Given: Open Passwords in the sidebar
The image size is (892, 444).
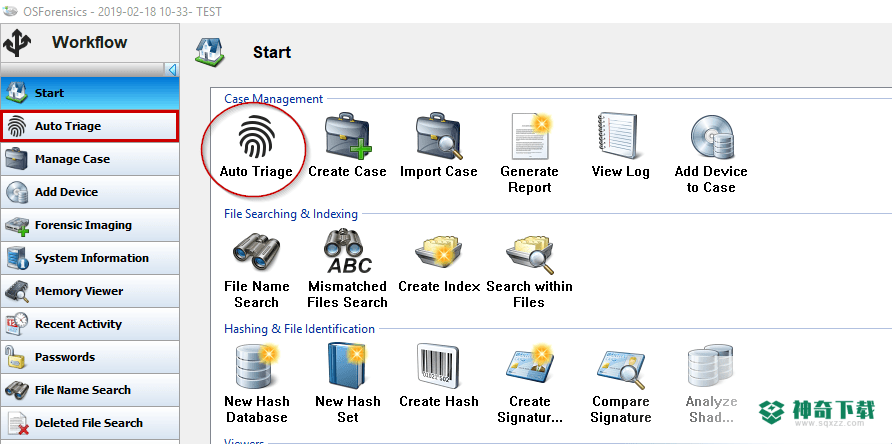Looking at the screenshot, I should [x=90, y=357].
